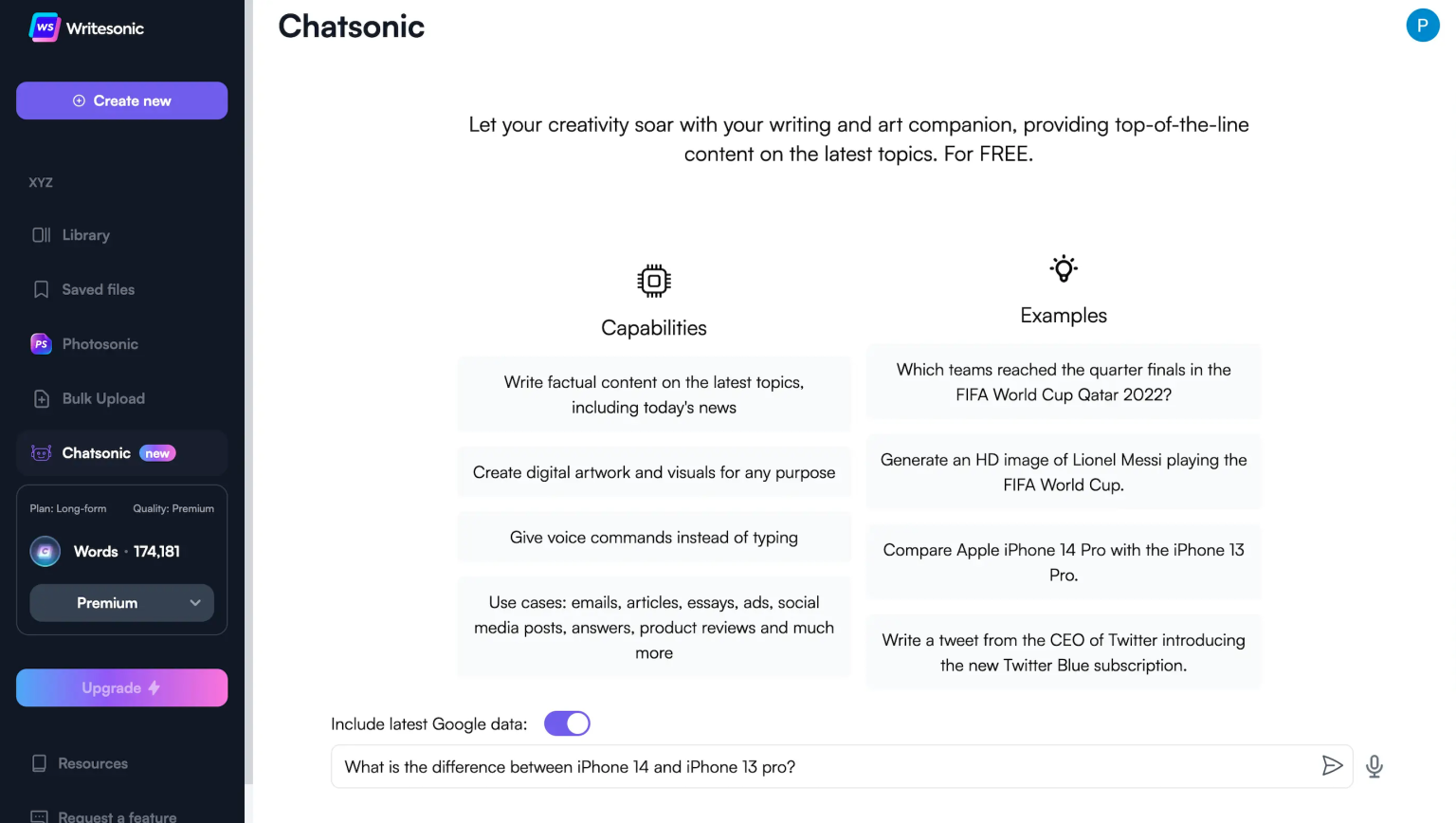The image size is (1456, 823).
Task: Click the Lionel Messi HD image example
Action: pos(1063,471)
